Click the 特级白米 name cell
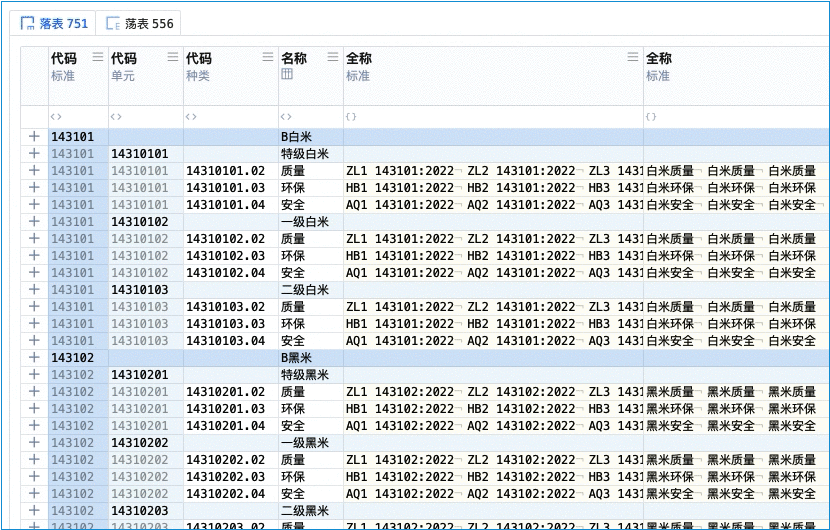Viewport: 830px width, 530px height. click(311, 154)
